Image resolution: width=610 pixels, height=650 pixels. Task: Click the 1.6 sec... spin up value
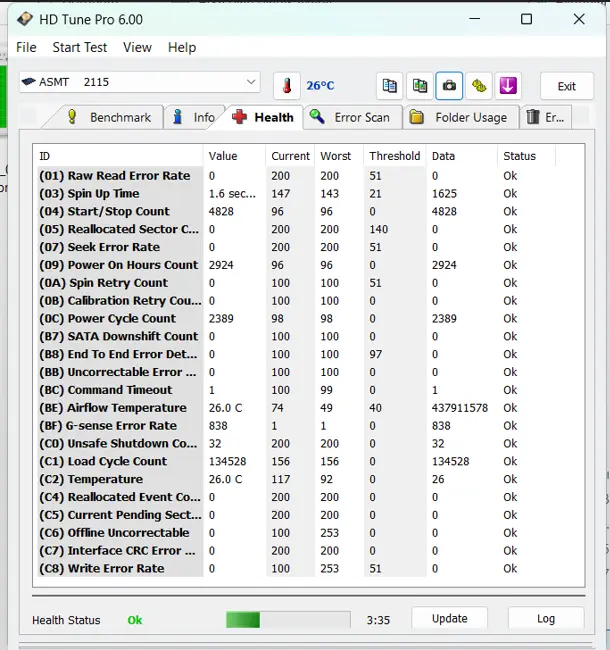point(232,194)
